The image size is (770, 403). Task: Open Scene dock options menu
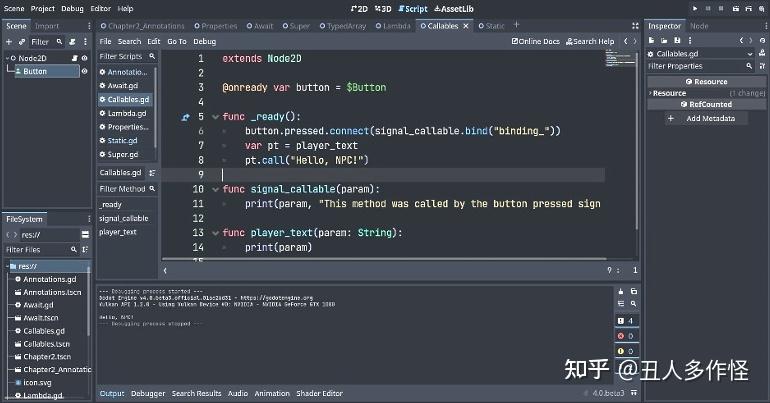pos(89,26)
